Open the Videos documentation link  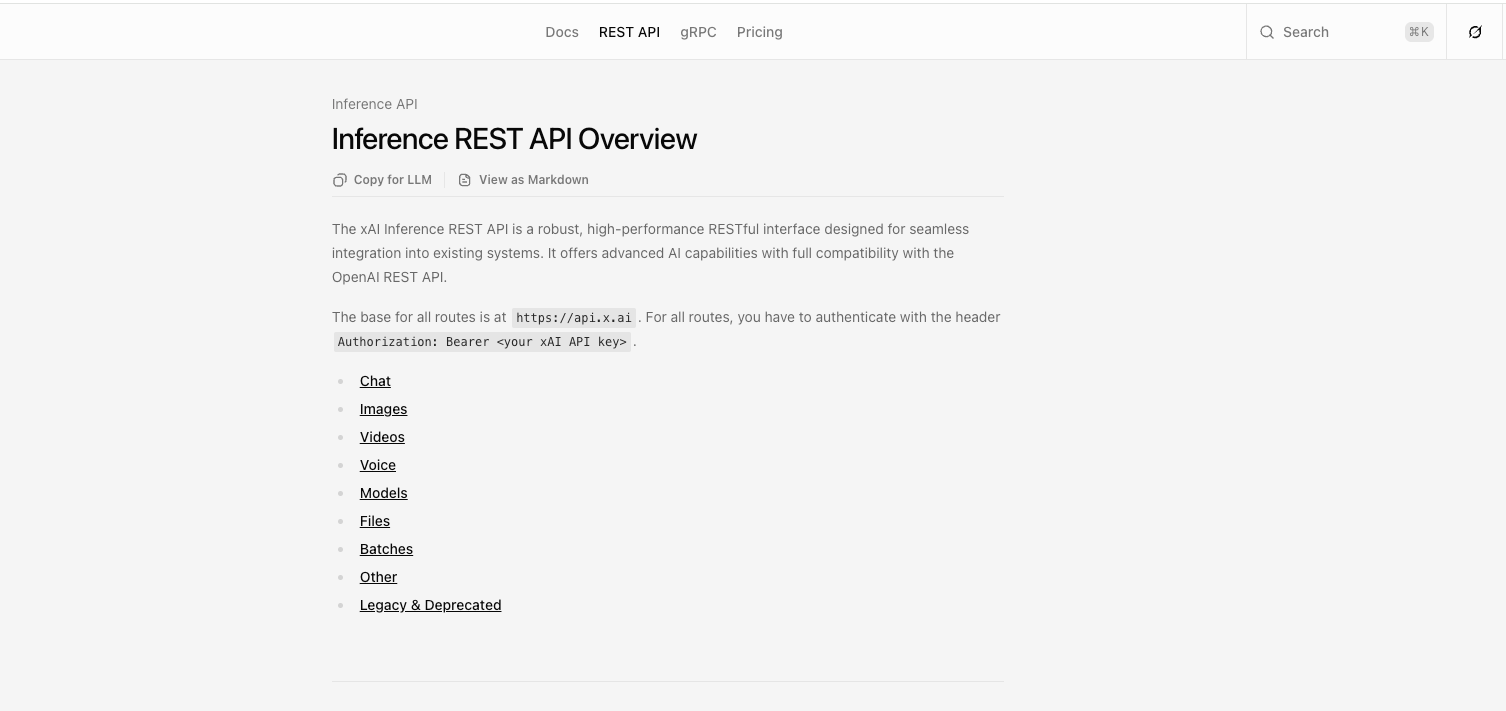382,437
